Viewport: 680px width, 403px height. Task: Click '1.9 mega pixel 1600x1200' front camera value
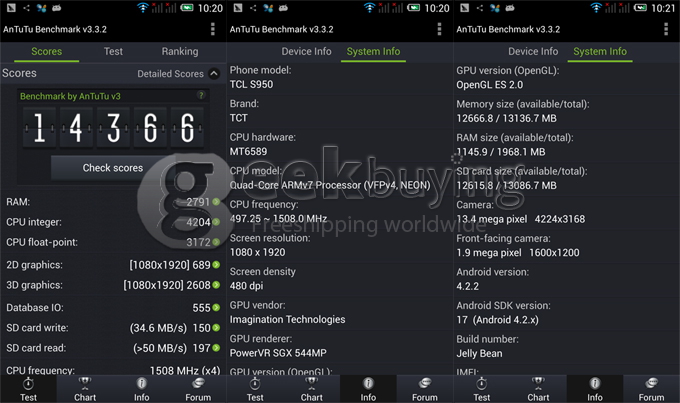click(x=518, y=252)
